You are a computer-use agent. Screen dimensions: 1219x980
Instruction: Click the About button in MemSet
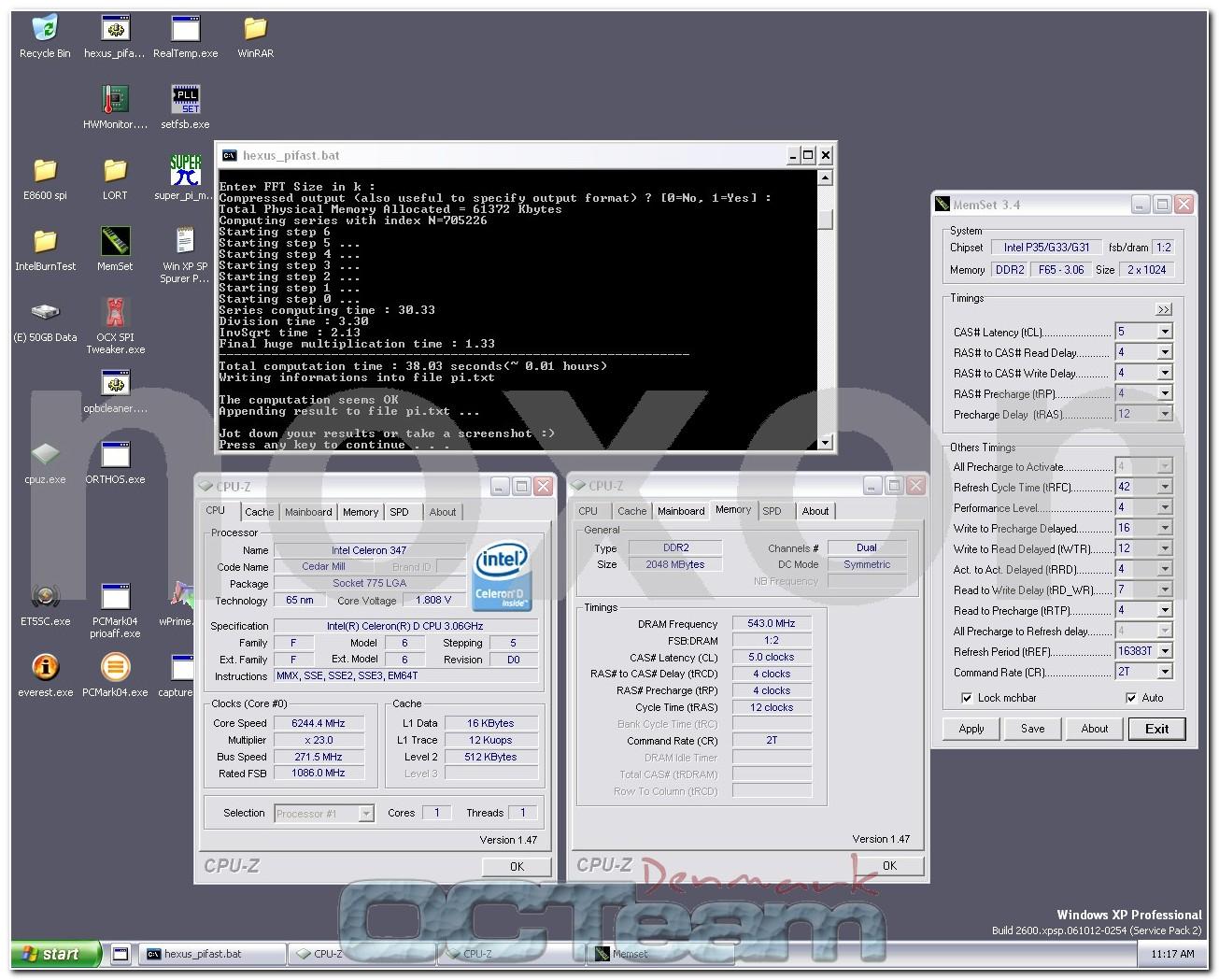[x=1095, y=729]
